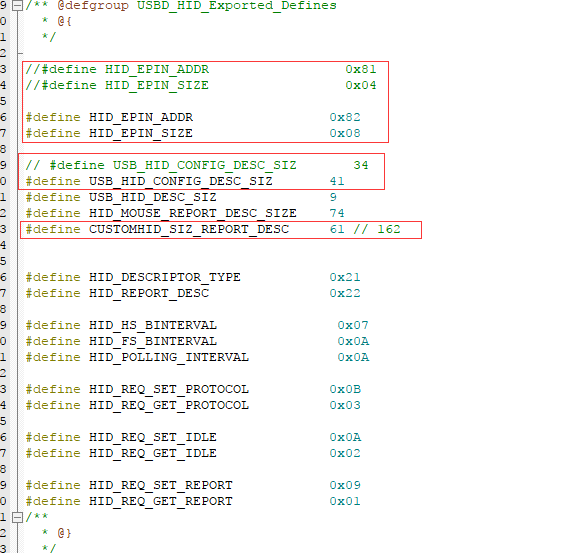Click HID_REQ_GET_REPORT macro name
The width and height of the screenshot is (564, 553).
[160, 501]
